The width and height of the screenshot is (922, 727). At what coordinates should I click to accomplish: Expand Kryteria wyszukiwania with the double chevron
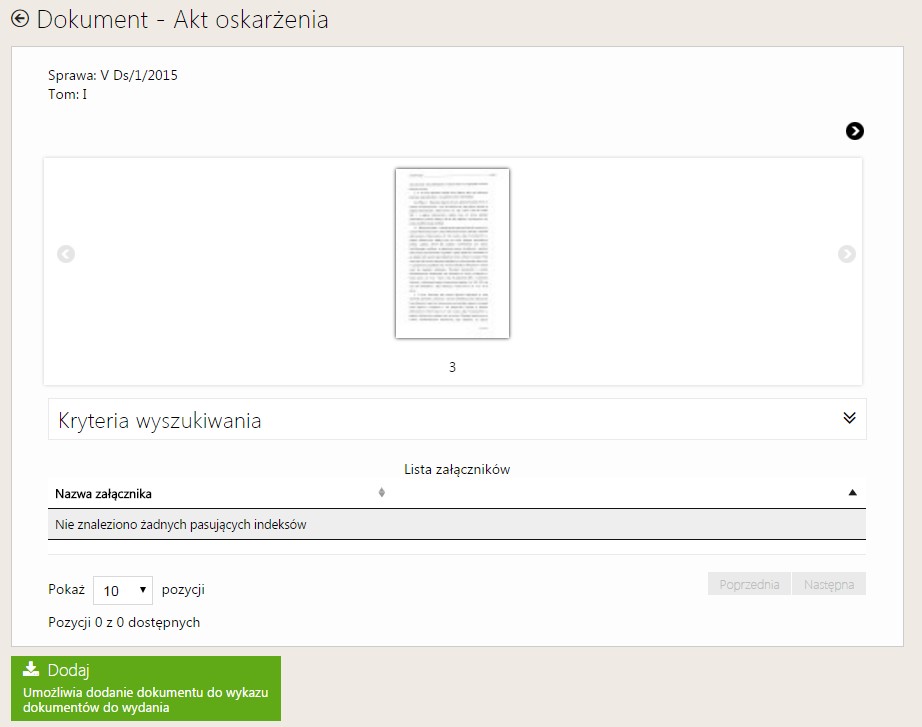coord(849,418)
